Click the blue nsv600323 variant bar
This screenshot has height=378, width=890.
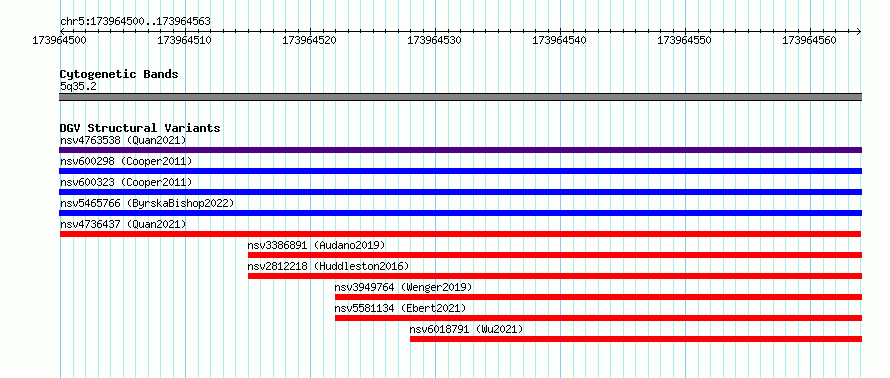(x=460, y=192)
